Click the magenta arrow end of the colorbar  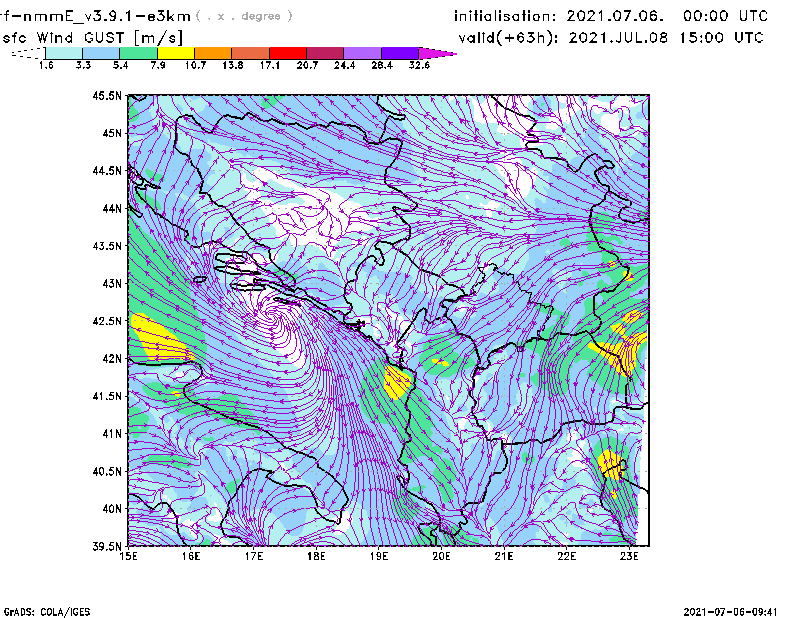(437, 53)
